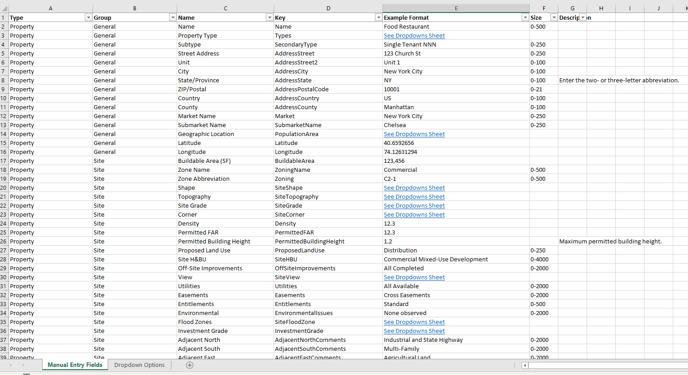The image size is (688, 375).
Task: Select 'Maximum permitted building height.' description cell
Action: click(x=610, y=241)
